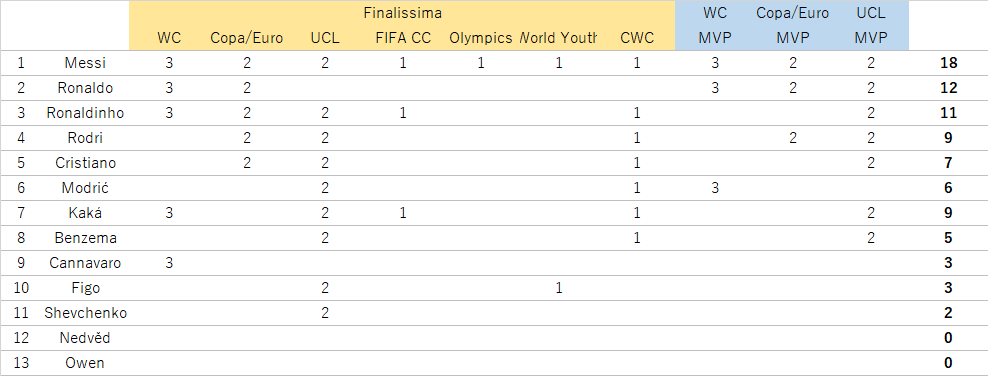The image size is (988, 376).
Task: Click Figo's World Youth value 1
Action: pos(558,288)
